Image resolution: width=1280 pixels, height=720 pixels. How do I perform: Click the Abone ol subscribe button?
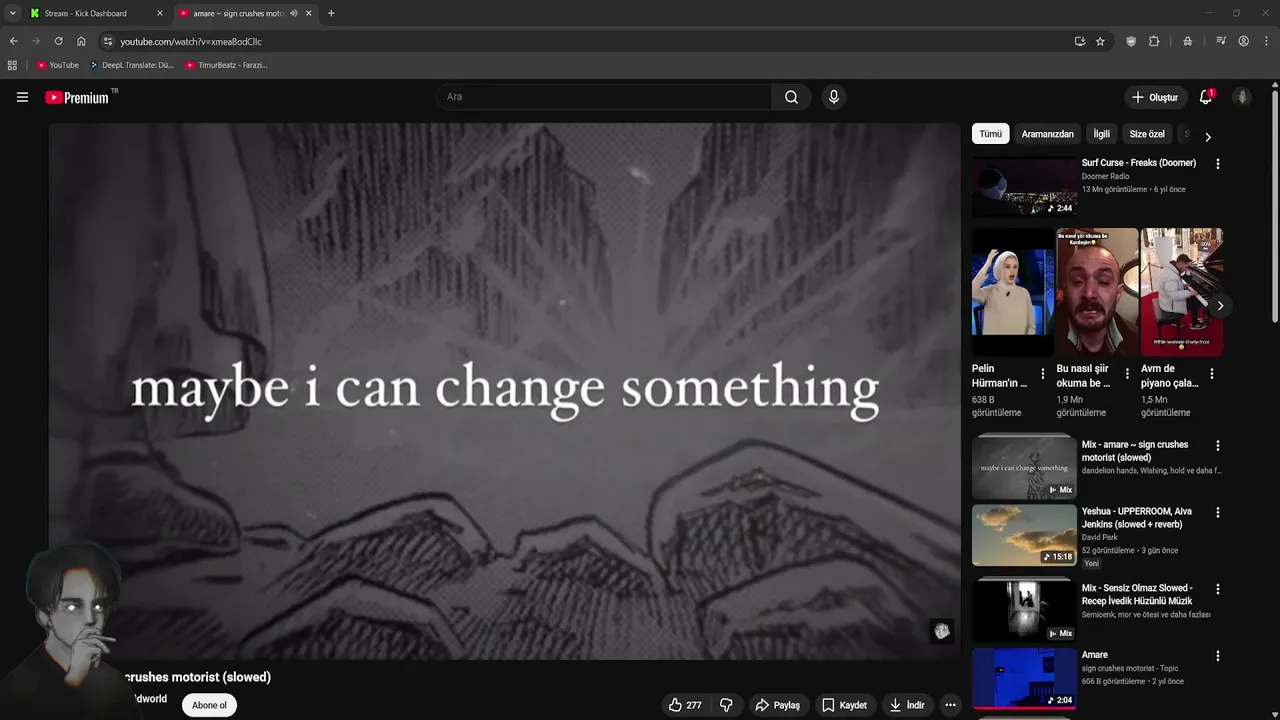pos(209,705)
